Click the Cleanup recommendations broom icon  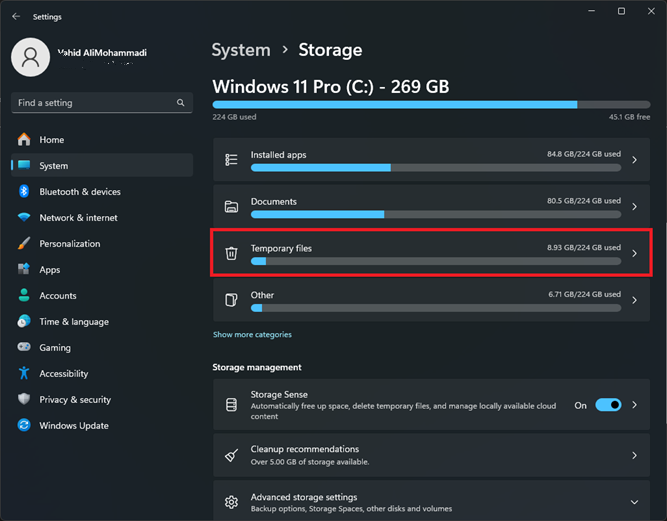tap(231, 456)
